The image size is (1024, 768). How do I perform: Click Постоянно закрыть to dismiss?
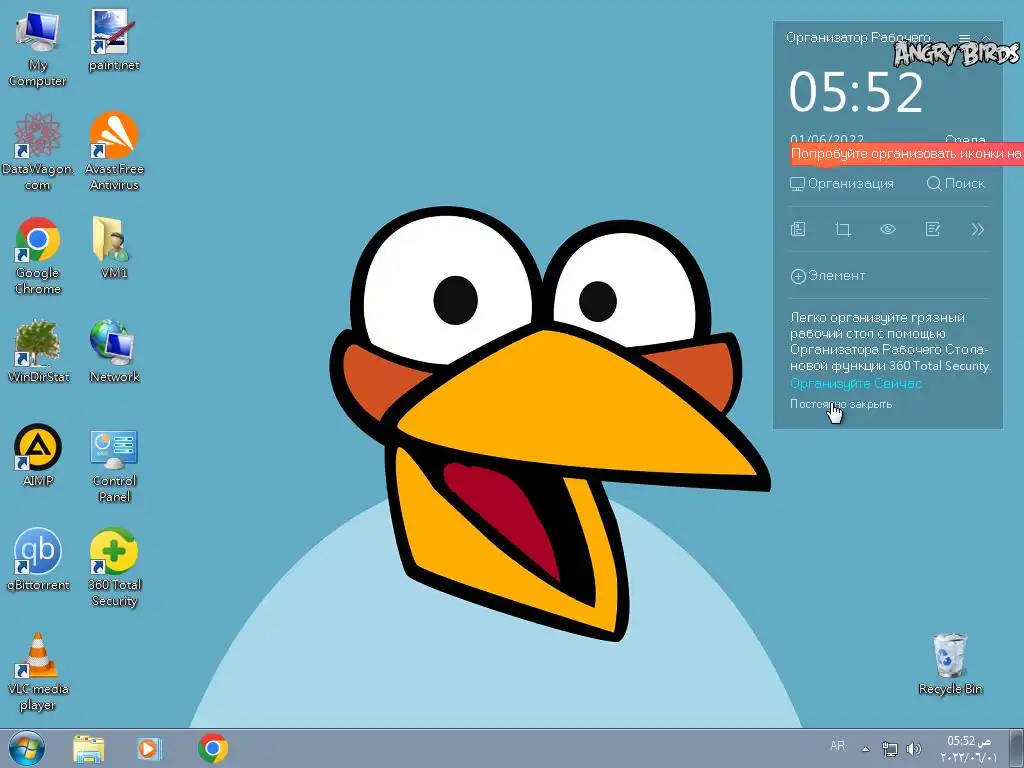[840, 404]
